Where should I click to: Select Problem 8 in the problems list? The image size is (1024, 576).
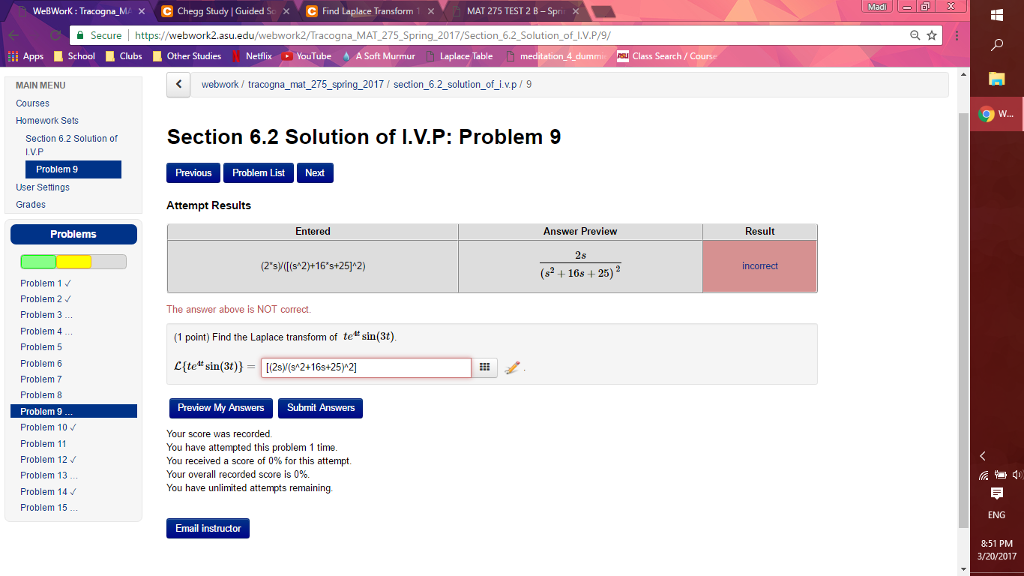[x=41, y=395]
